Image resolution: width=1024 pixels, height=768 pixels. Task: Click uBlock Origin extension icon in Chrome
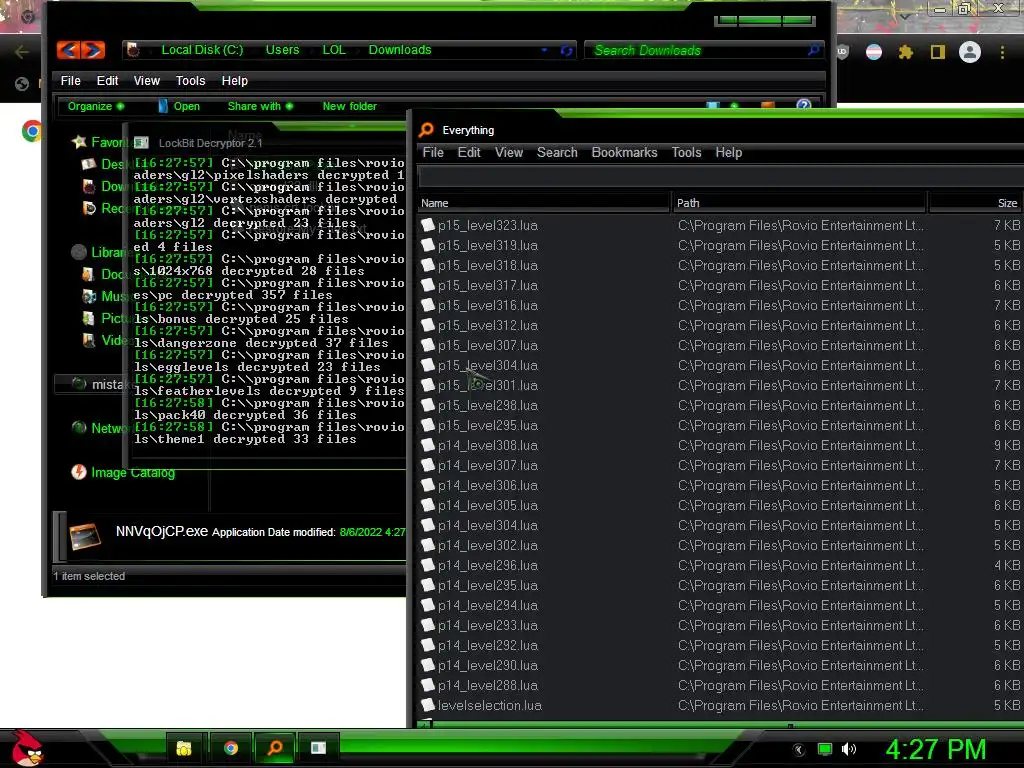tap(842, 52)
